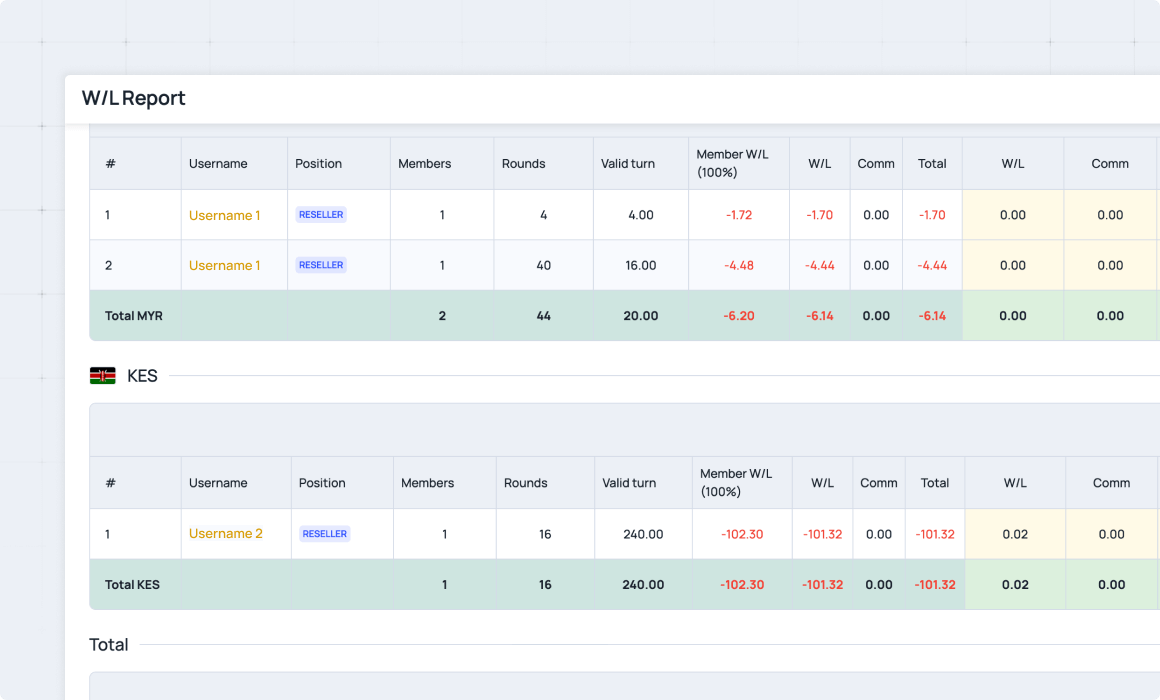
Task: Click the RESELLER badge in MYR row 1
Action: click(x=321, y=215)
